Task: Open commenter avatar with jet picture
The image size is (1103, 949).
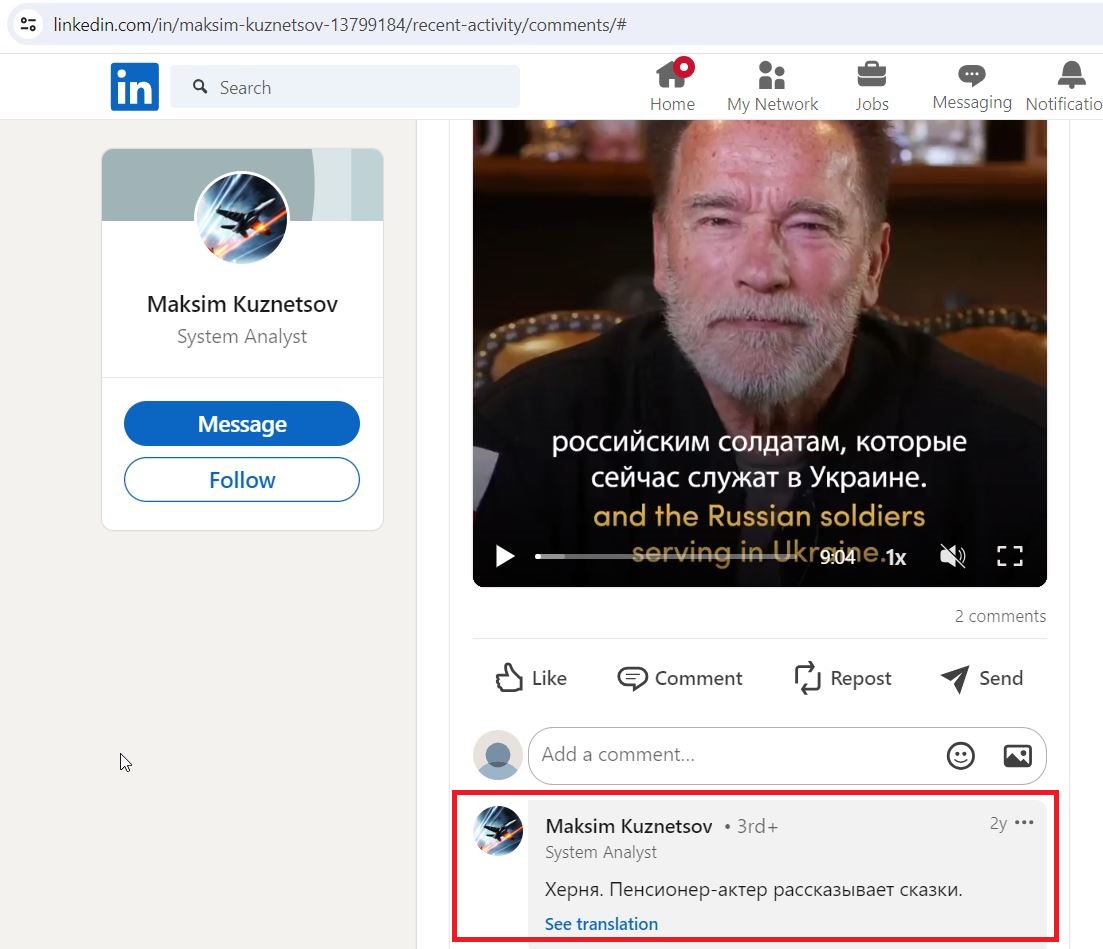Action: coord(498,830)
